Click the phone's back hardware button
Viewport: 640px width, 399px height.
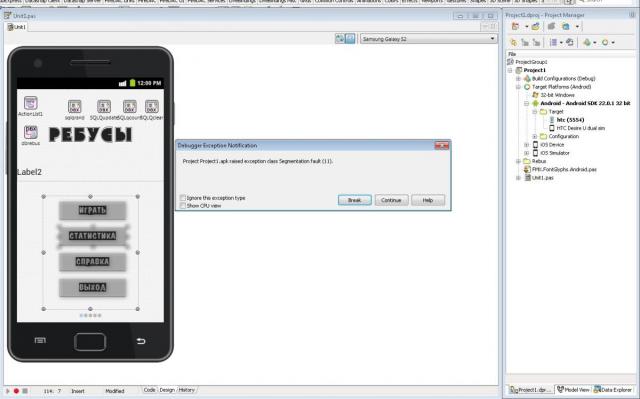pos(141,341)
